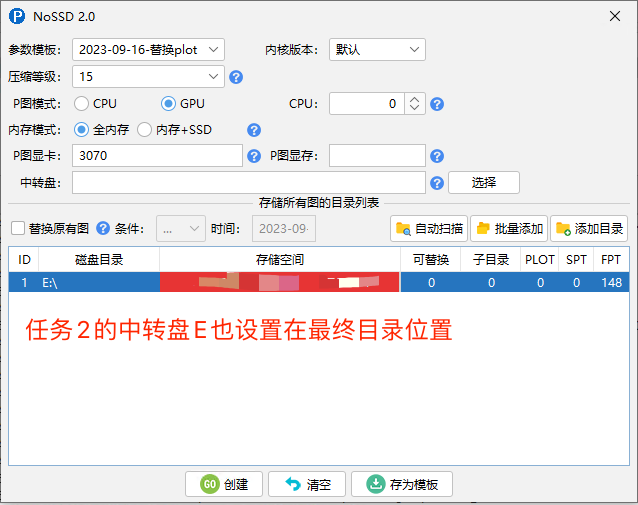Click the help icon next to 压缩等级
638x505 pixels.
(x=236, y=77)
